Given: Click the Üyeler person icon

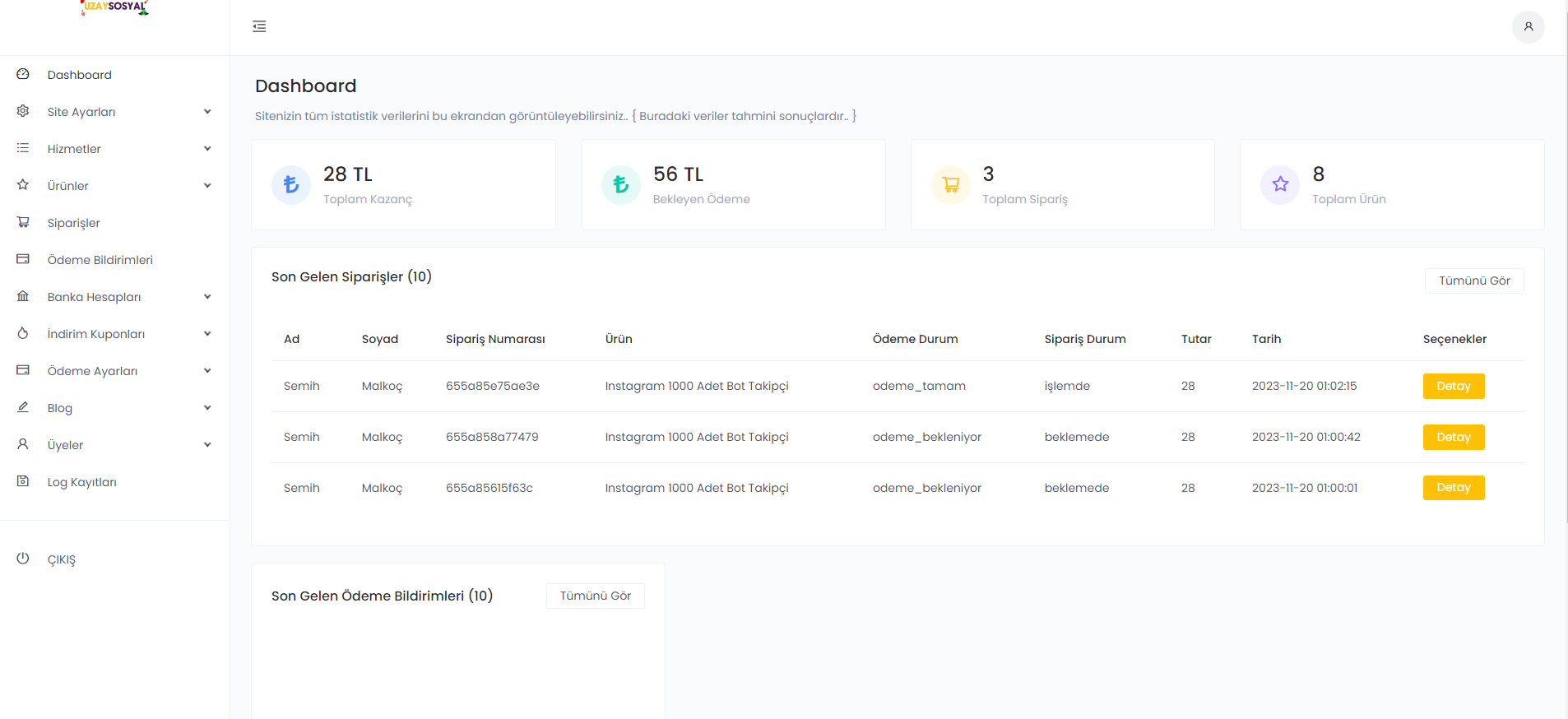Looking at the screenshot, I should pos(23,444).
